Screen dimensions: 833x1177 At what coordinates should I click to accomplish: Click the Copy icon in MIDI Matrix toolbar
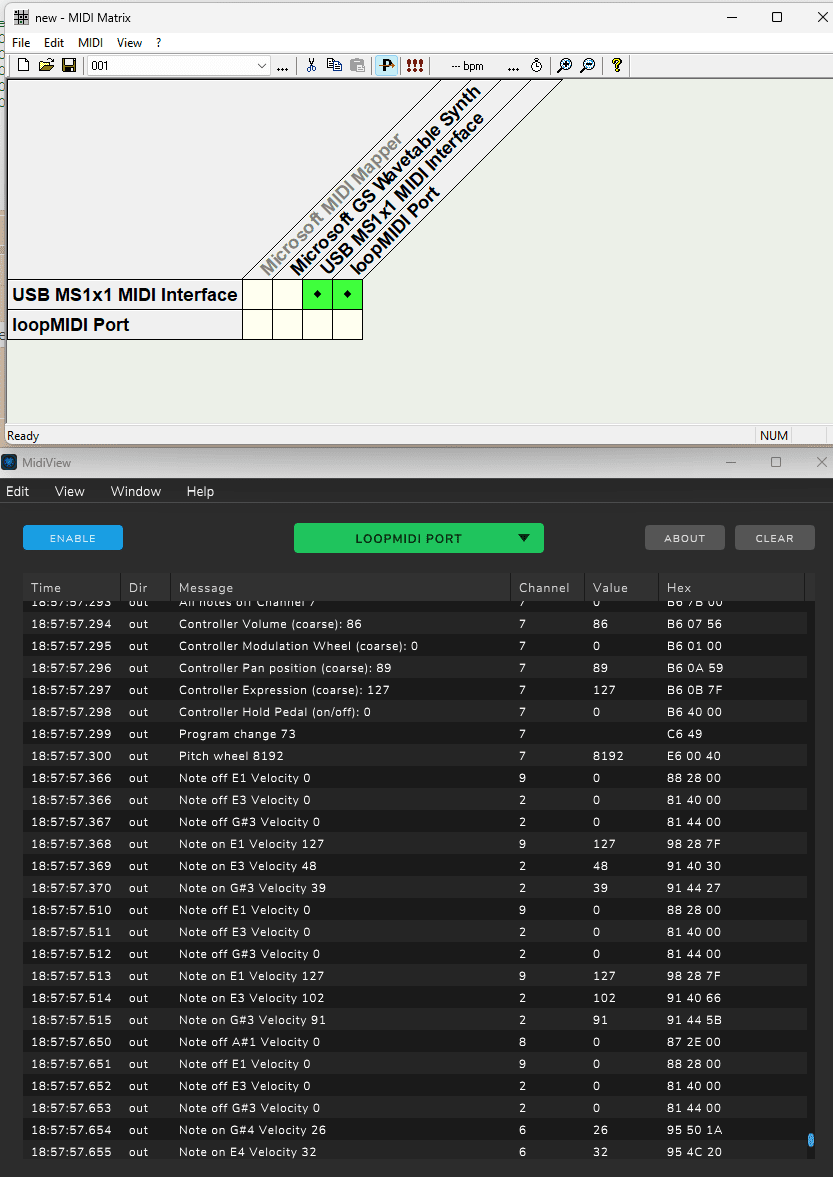tap(334, 65)
